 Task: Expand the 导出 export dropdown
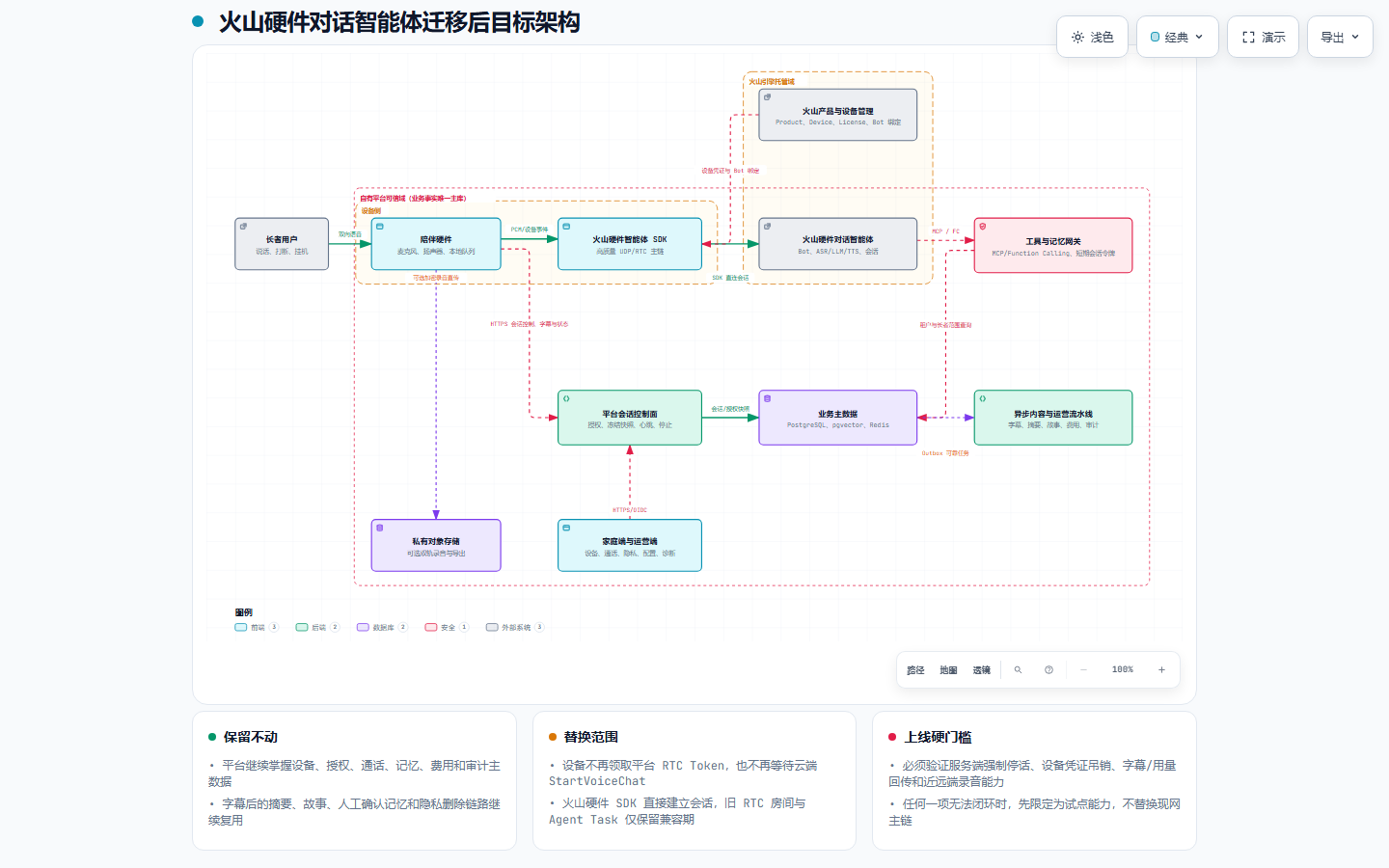pos(1340,37)
